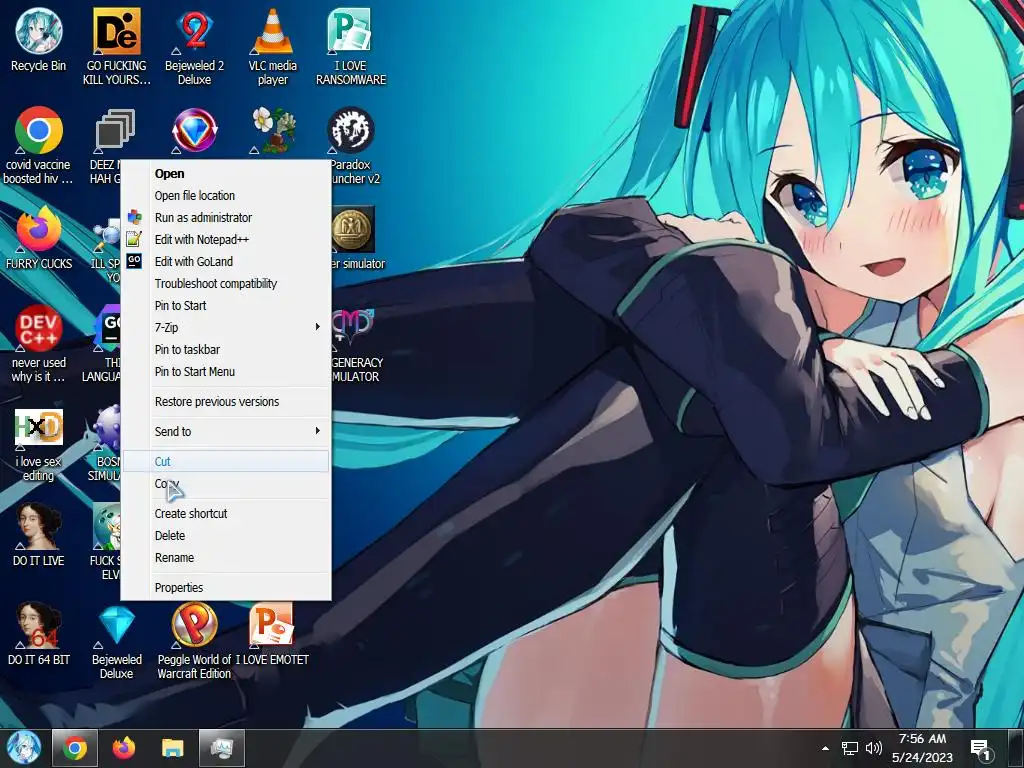Screen dimensions: 1024x768
Task: Open File Explorer from the taskbar
Action: (x=172, y=748)
